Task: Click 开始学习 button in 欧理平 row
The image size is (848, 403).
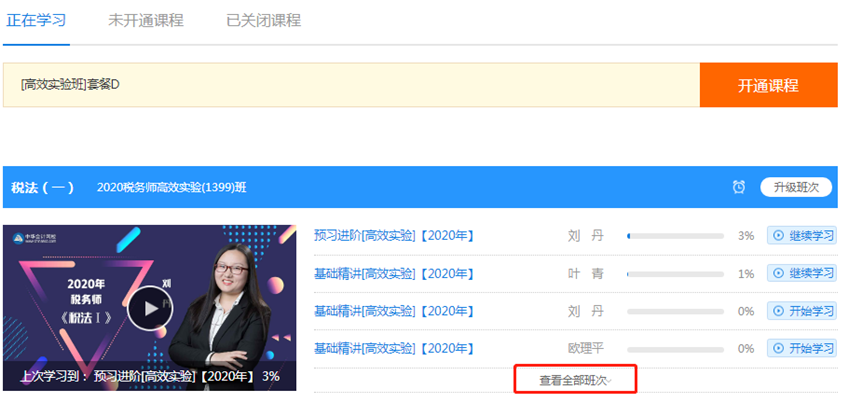Action: 801,348
